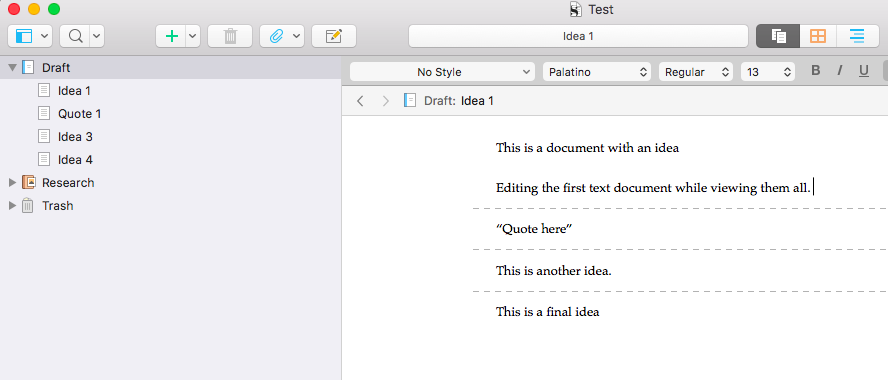The height and width of the screenshot is (380, 888).
Task: Click the Idea 1 quick search field
Action: click(578, 36)
